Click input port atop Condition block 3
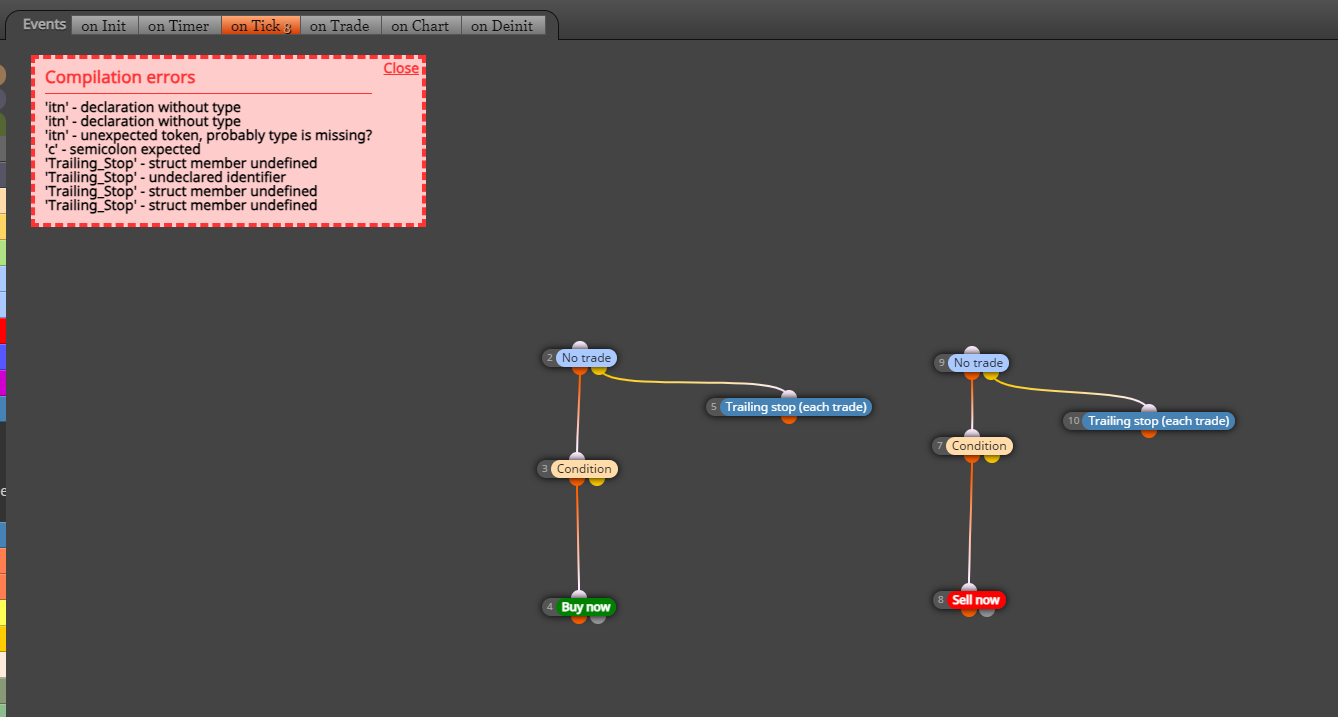Image resolution: width=1338 pixels, height=717 pixels. tap(577, 457)
